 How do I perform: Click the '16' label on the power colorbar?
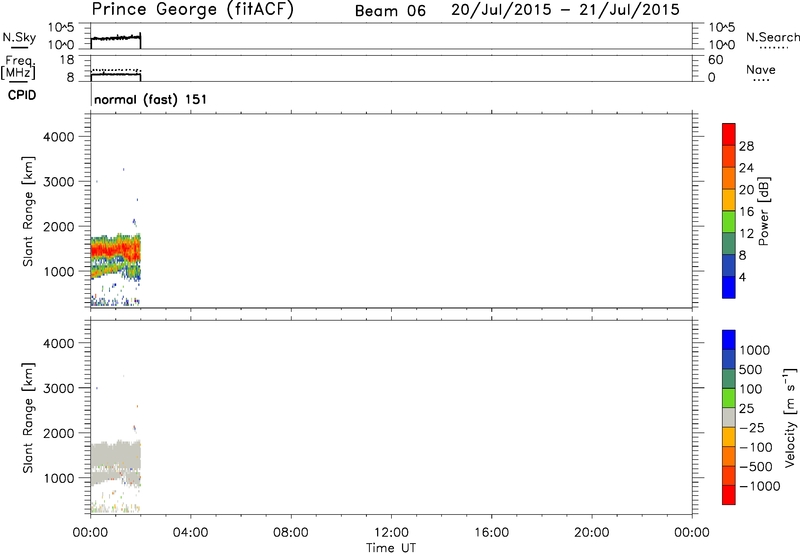(746, 211)
